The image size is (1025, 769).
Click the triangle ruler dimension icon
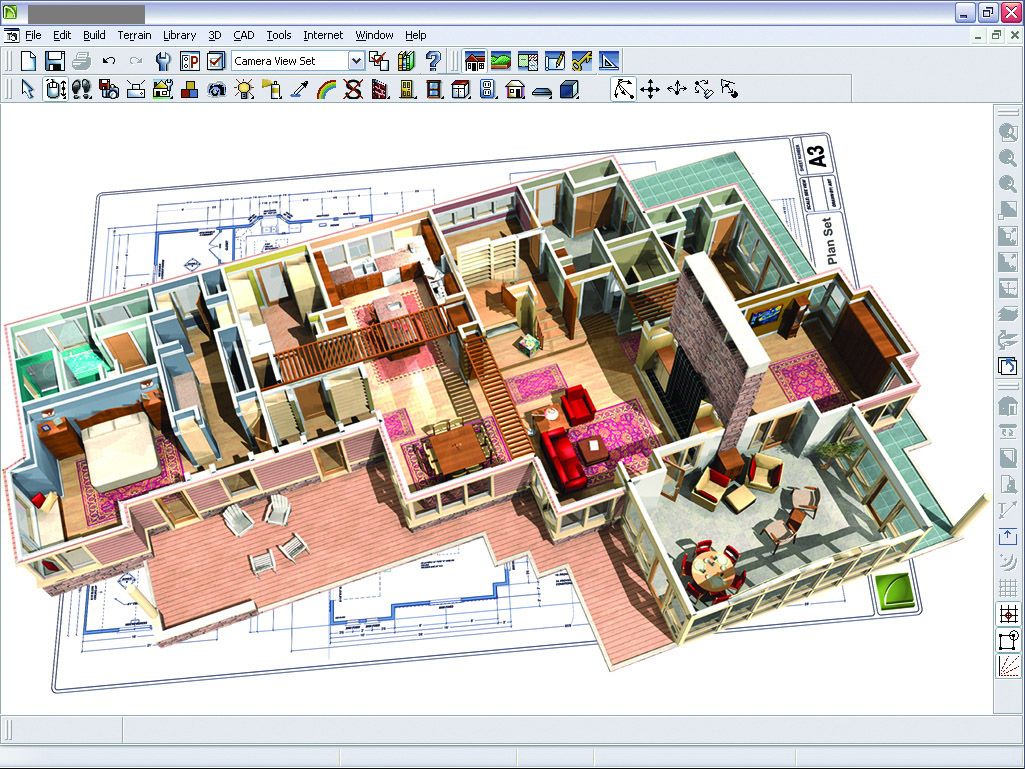[608, 61]
